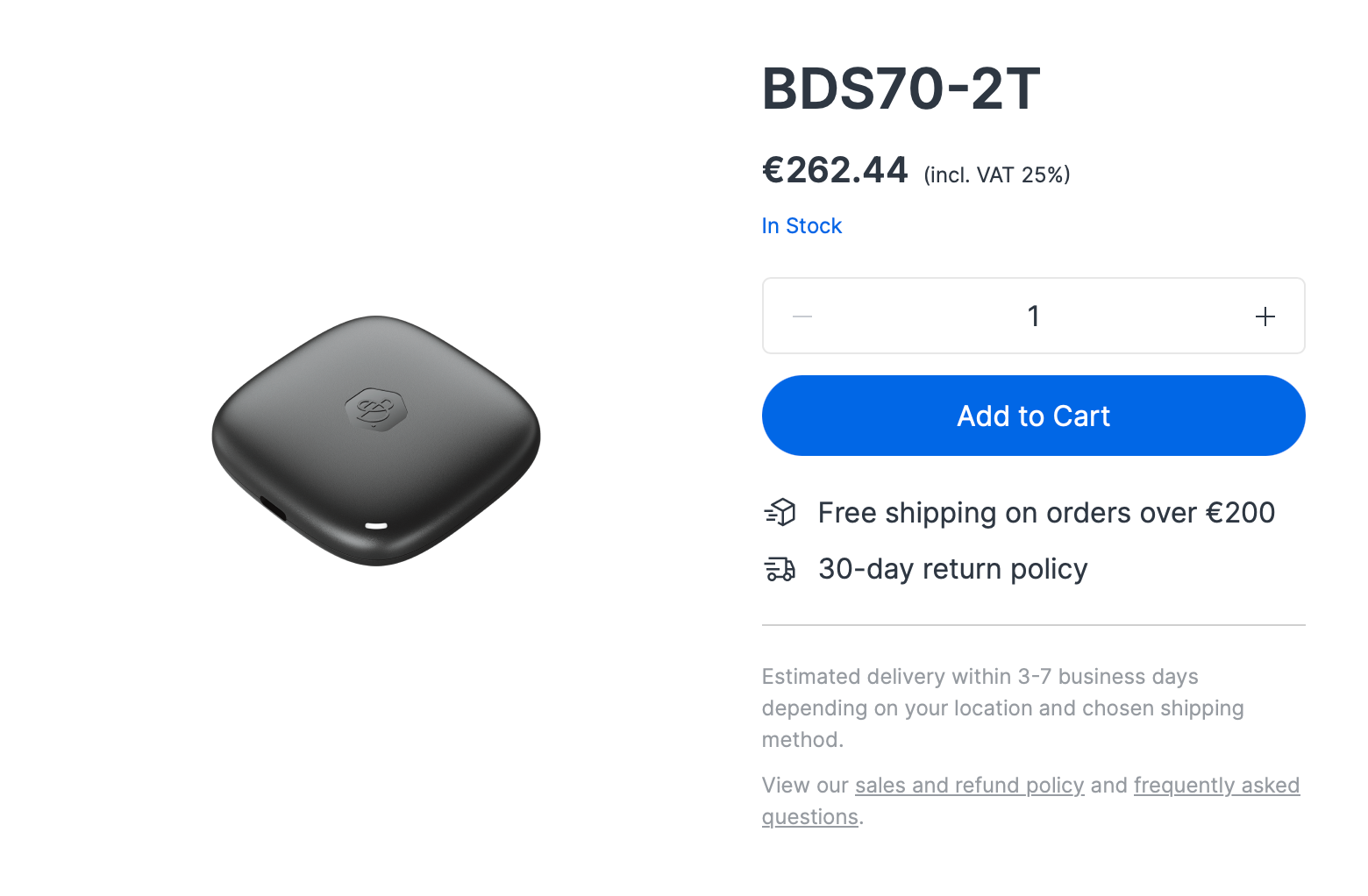The height and width of the screenshot is (896, 1368).
Task: Click the USB port on the drive image
Action: click(274, 508)
